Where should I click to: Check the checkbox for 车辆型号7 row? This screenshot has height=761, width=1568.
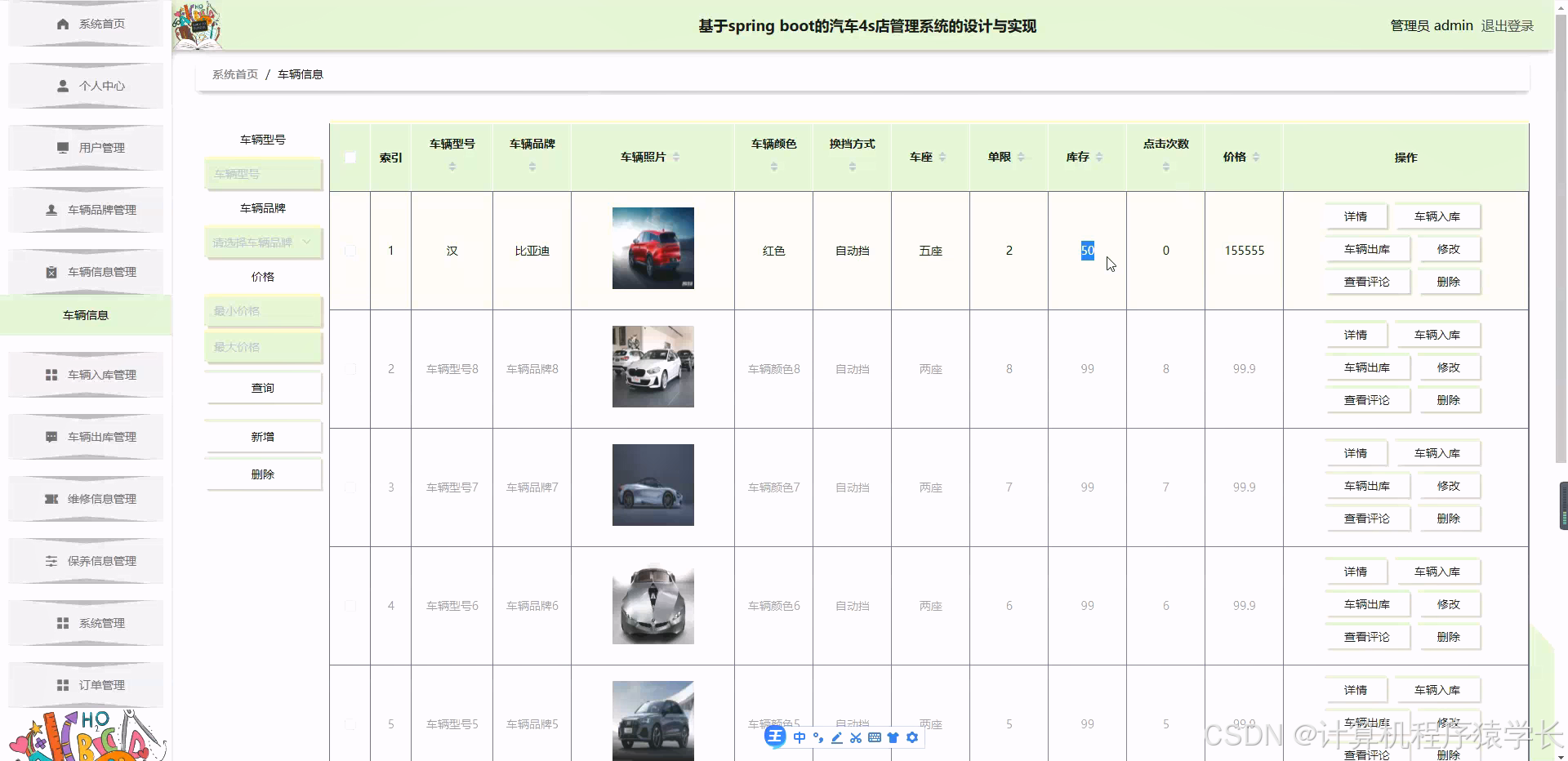[350, 487]
